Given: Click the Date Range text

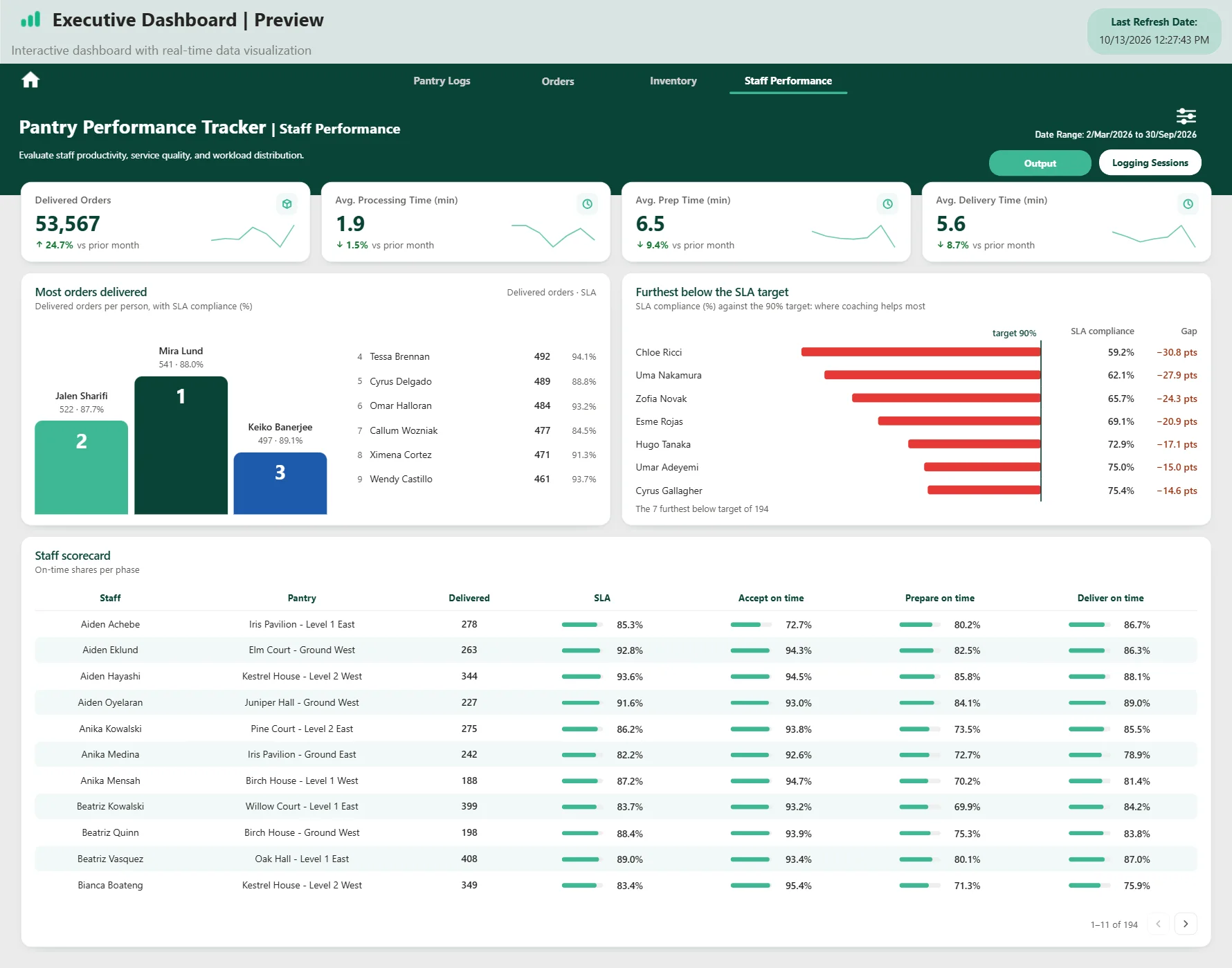Looking at the screenshot, I should (x=1116, y=135).
